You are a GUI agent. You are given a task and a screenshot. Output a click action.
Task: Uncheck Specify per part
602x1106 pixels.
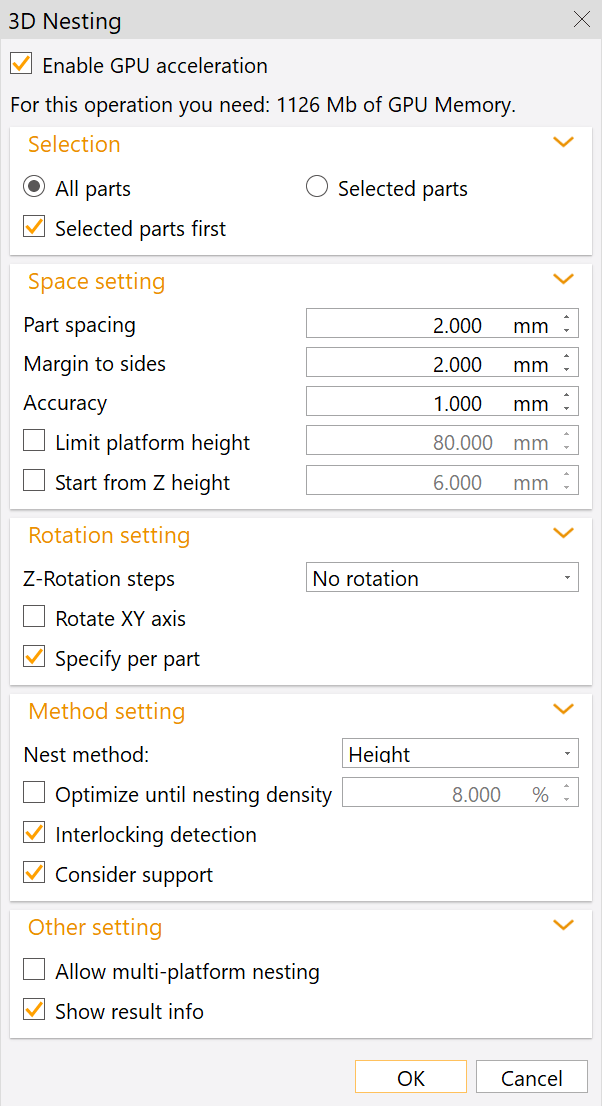click(x=34, y=659)
